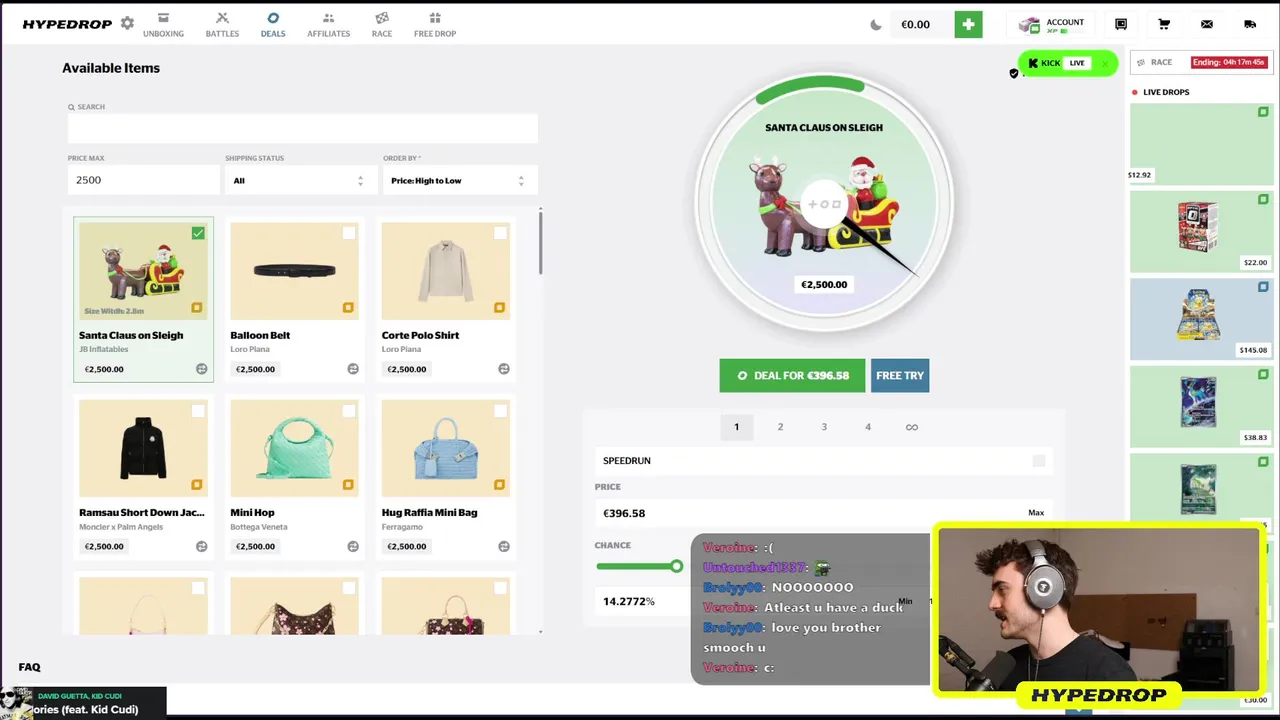Click the orange badge on the Corte Polo Shirt card
This screenshot has height=720, width=1280.
click(x=499, y=308)
